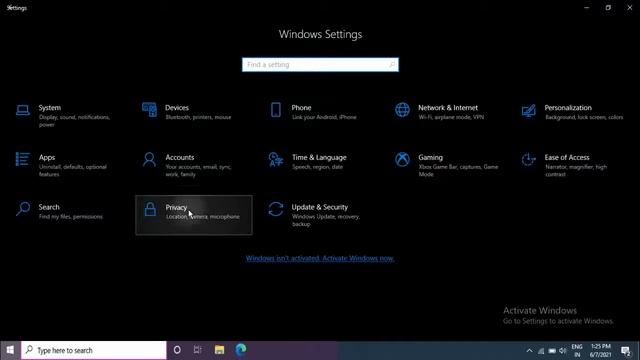Click 'Background, lock screen, colors' description
Viewport: 640px width, 360px height.
(584, 117)
